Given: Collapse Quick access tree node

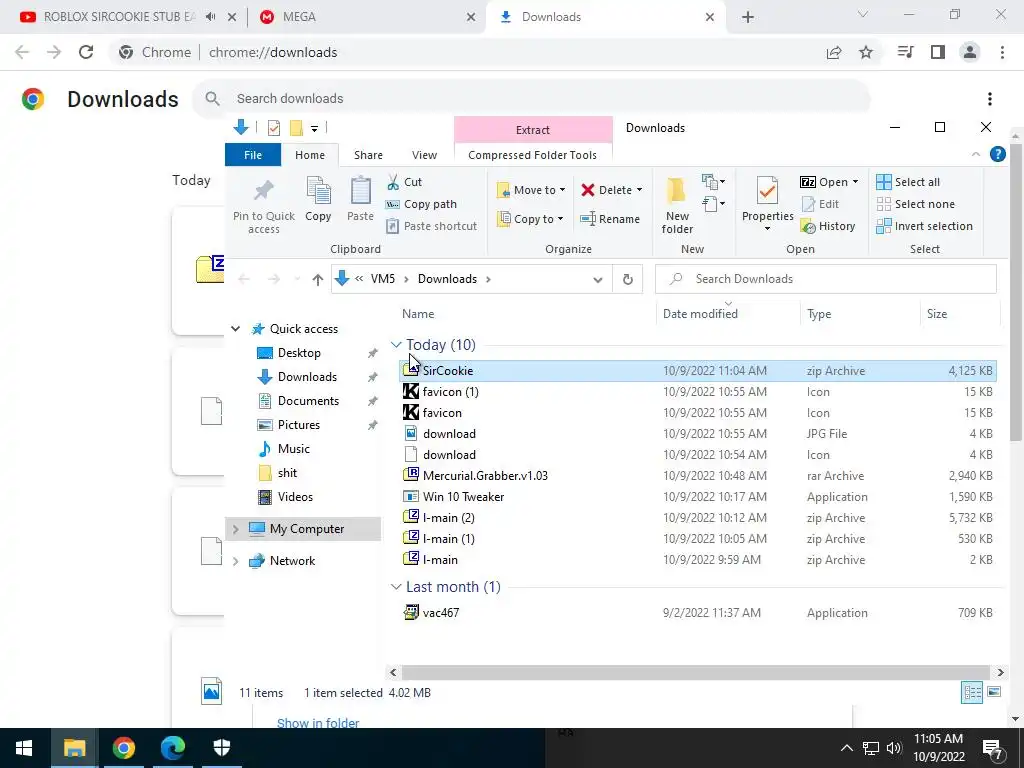Looking at the screenshot, I should pyautogui.click(x=236, y=329).
